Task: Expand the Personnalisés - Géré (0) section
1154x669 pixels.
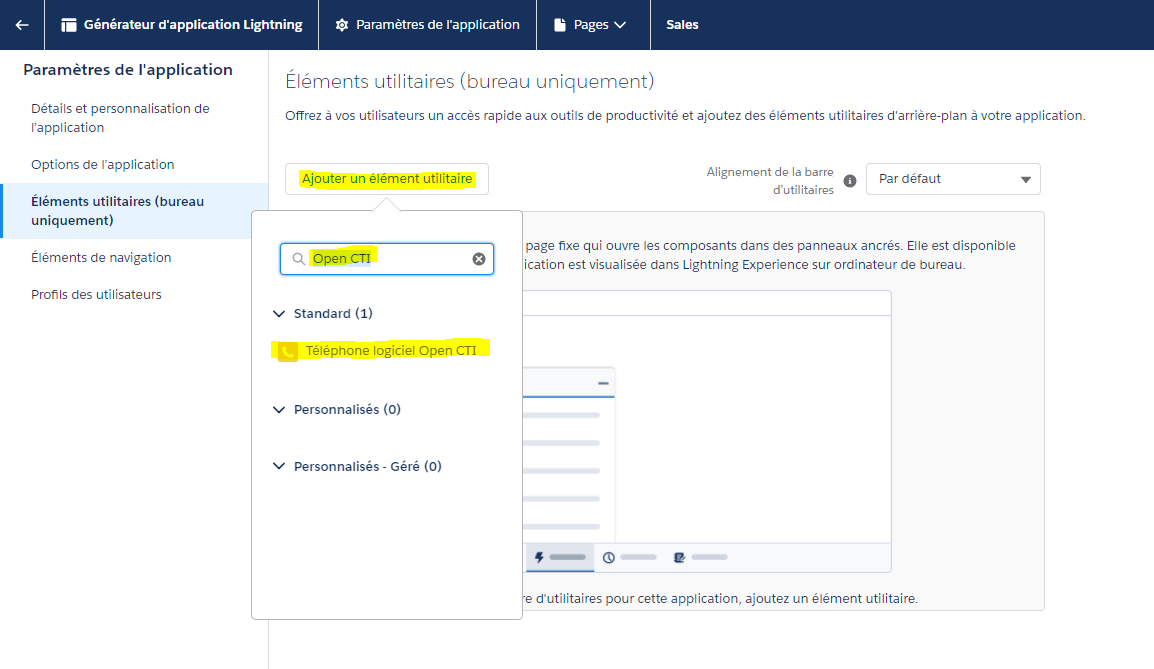Action: click(x=279, y=467)
